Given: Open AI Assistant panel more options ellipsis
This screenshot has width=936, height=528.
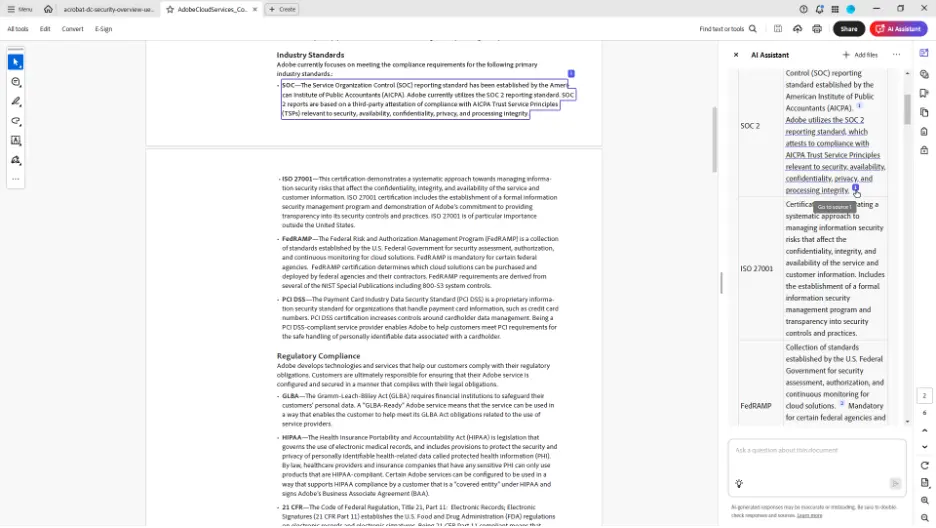Looking at the screenshot, I should click(x=897, y=55).
